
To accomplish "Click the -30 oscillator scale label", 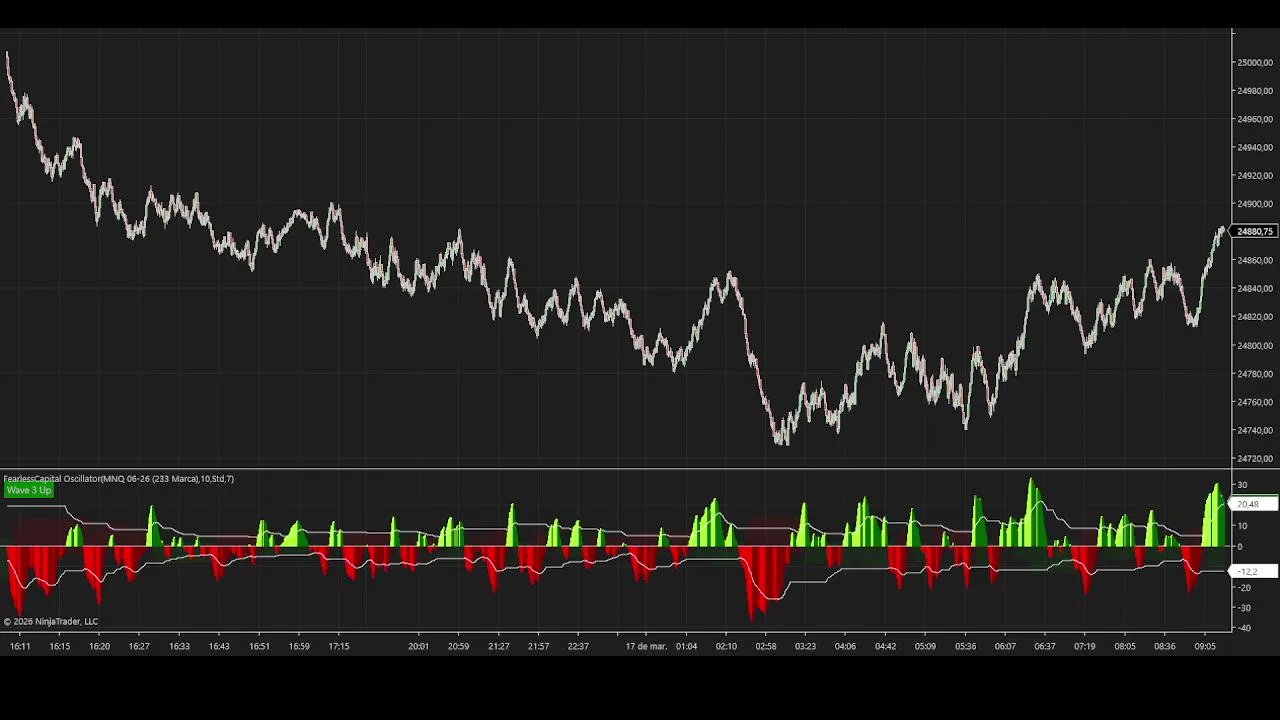I will 1242,608.
